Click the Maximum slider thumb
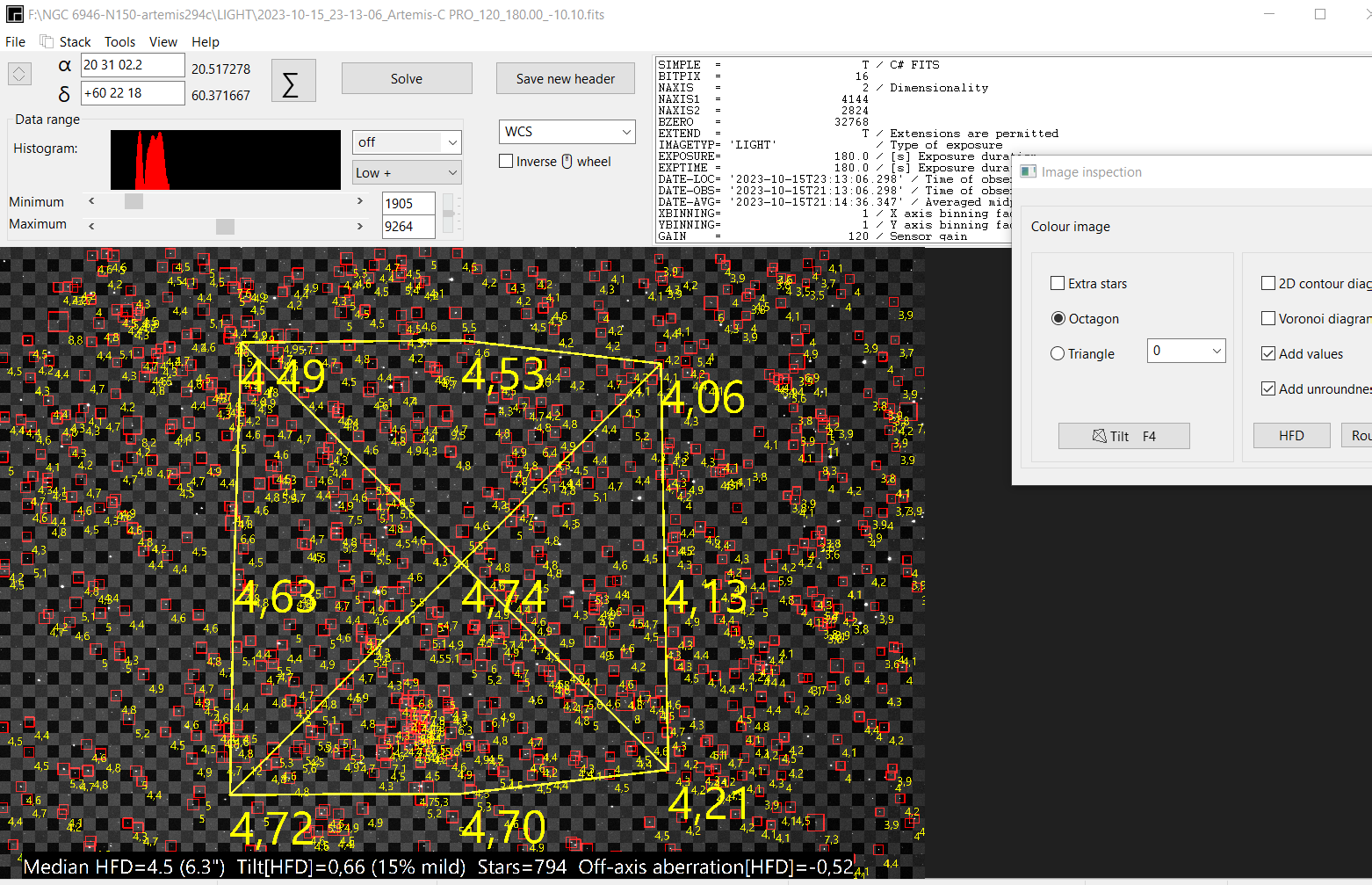Screen dimensions: 1372x885 [225, 226]
